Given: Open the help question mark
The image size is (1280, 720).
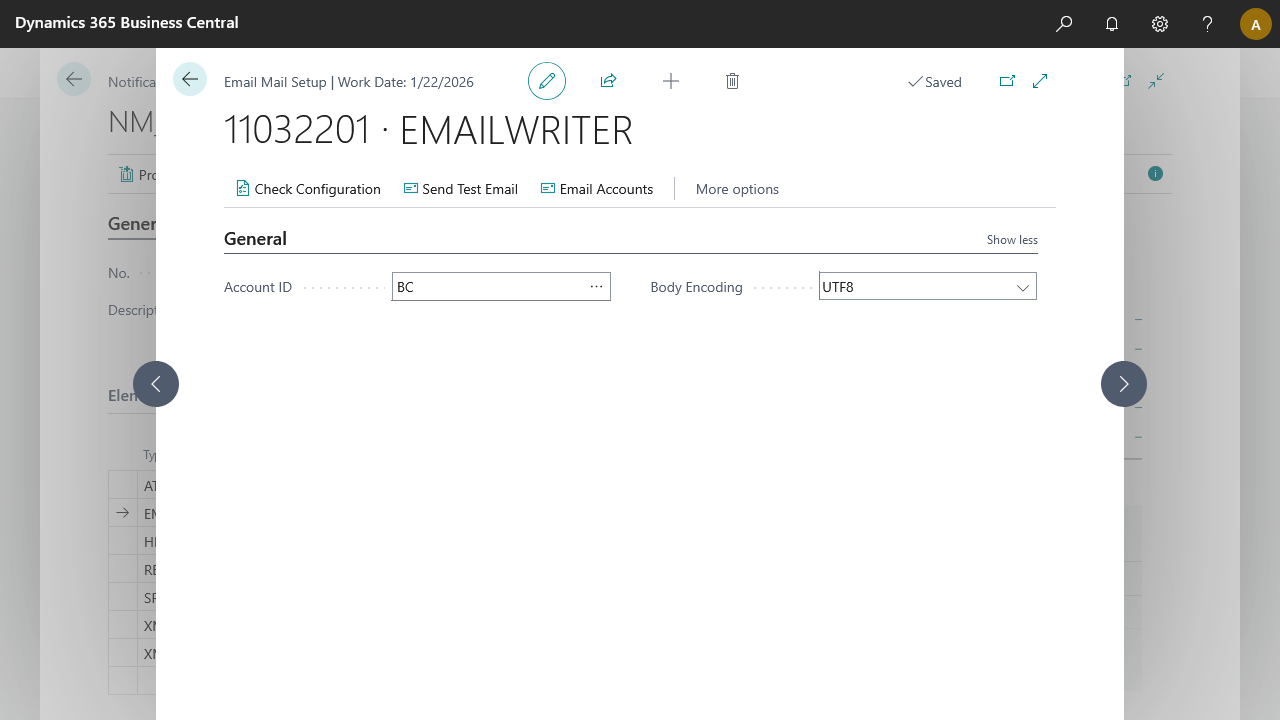Looking at the screenshot, I should pos(1208,24).
